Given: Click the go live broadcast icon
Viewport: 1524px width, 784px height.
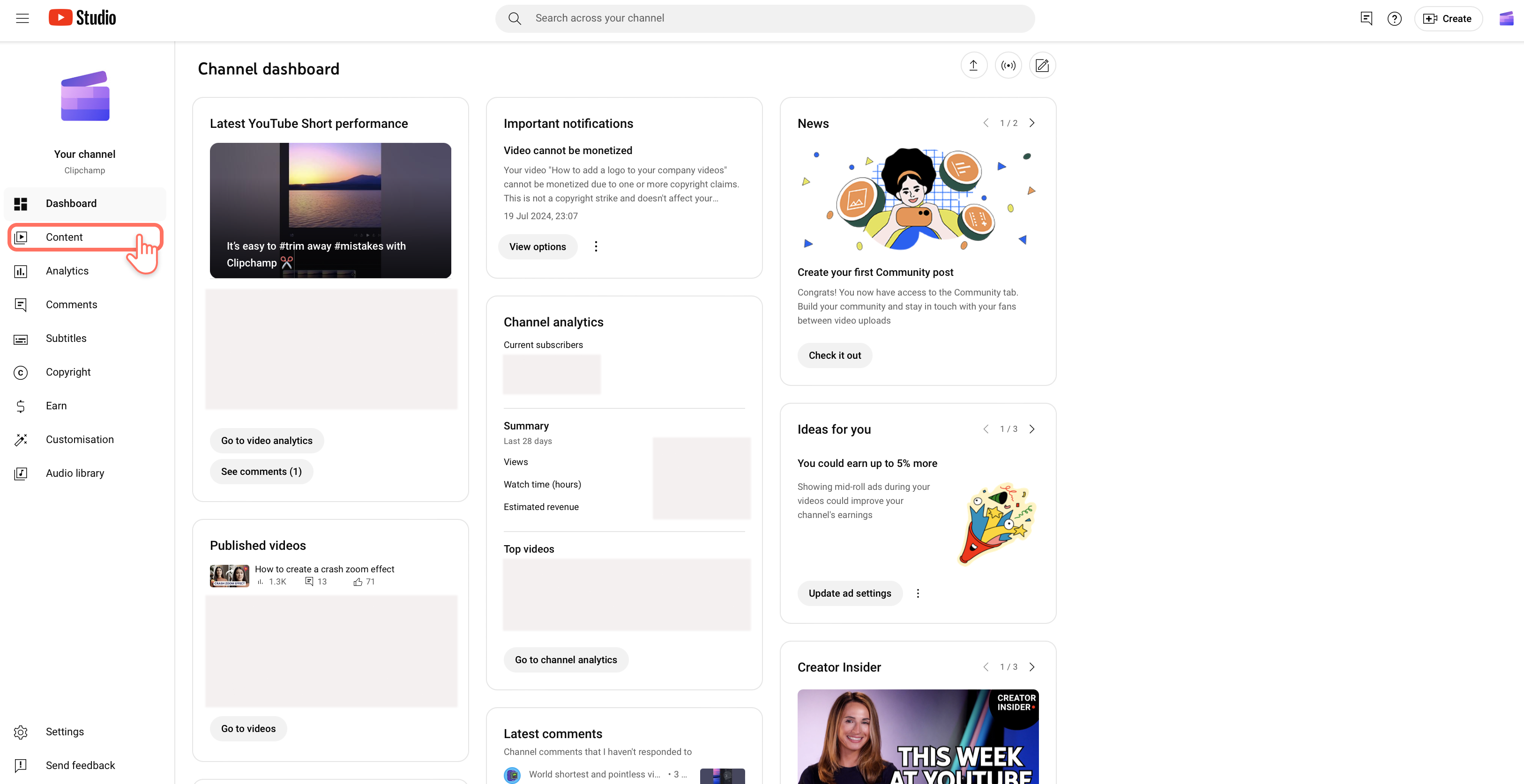Looking at the screenshot, I should (1008, 65).
